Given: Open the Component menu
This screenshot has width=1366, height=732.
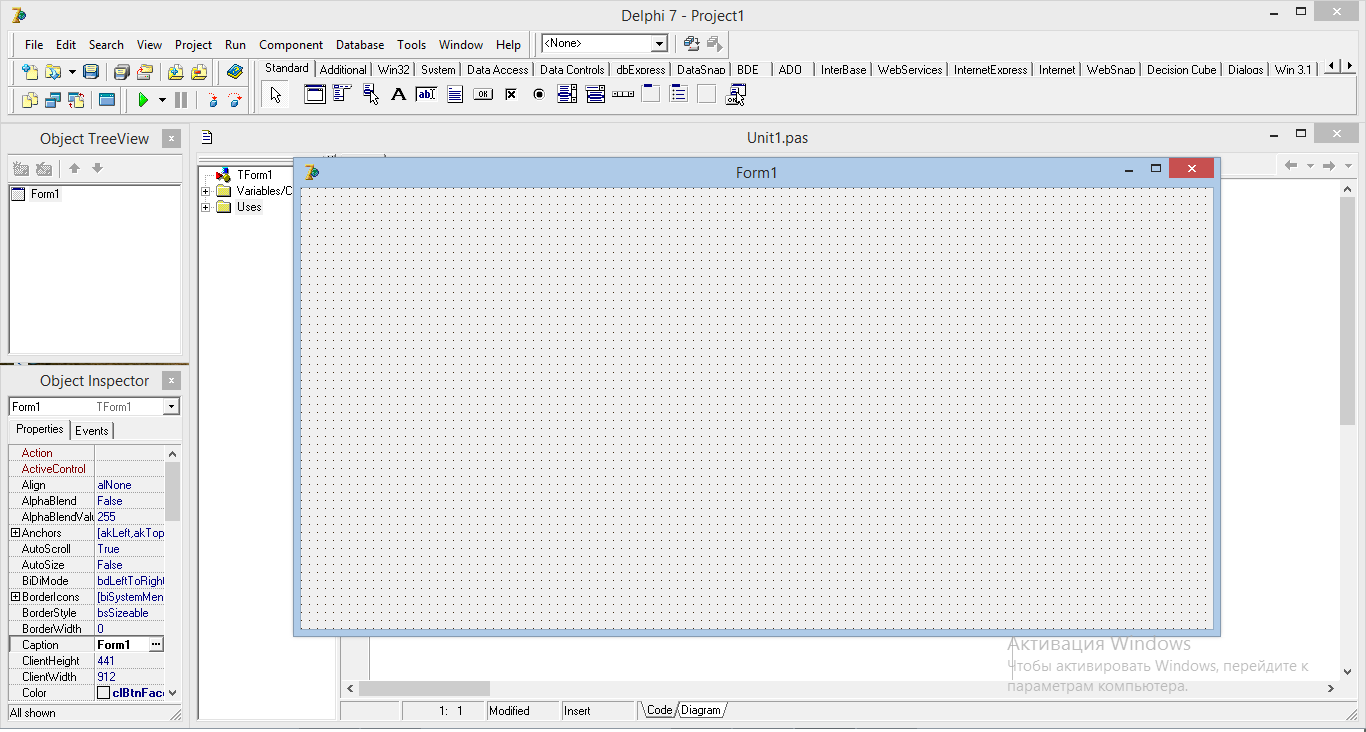Looking at the screenshot, I should (291, 45).
